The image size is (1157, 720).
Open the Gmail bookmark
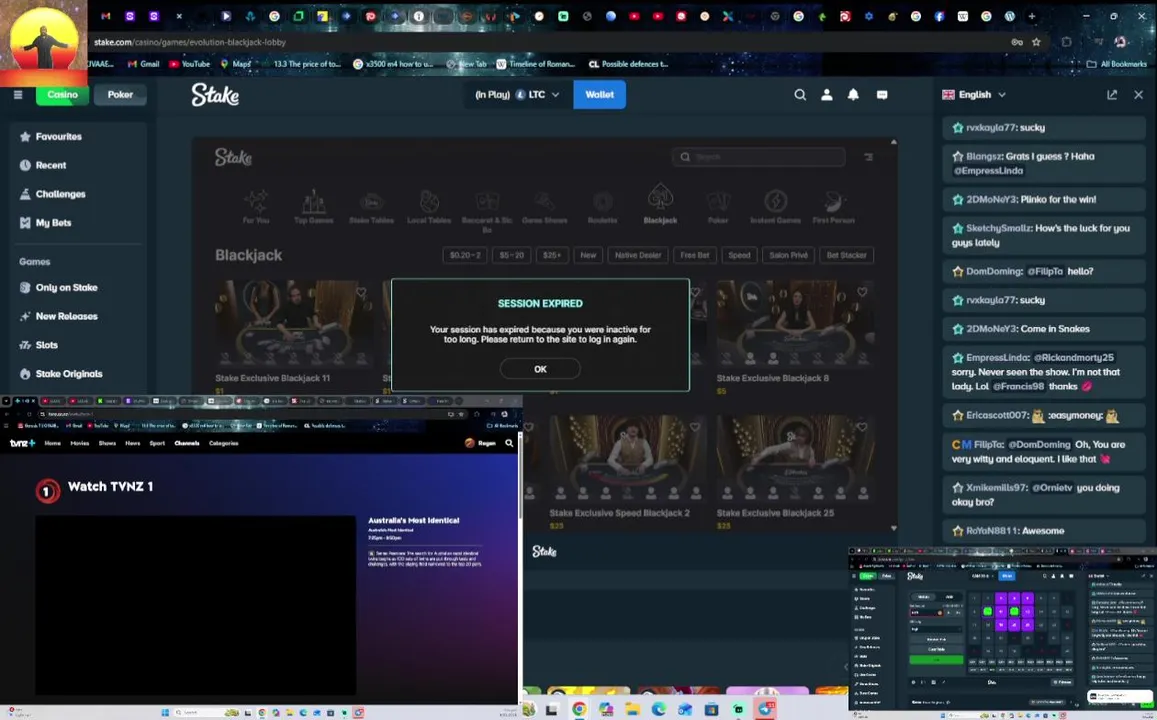144,64
